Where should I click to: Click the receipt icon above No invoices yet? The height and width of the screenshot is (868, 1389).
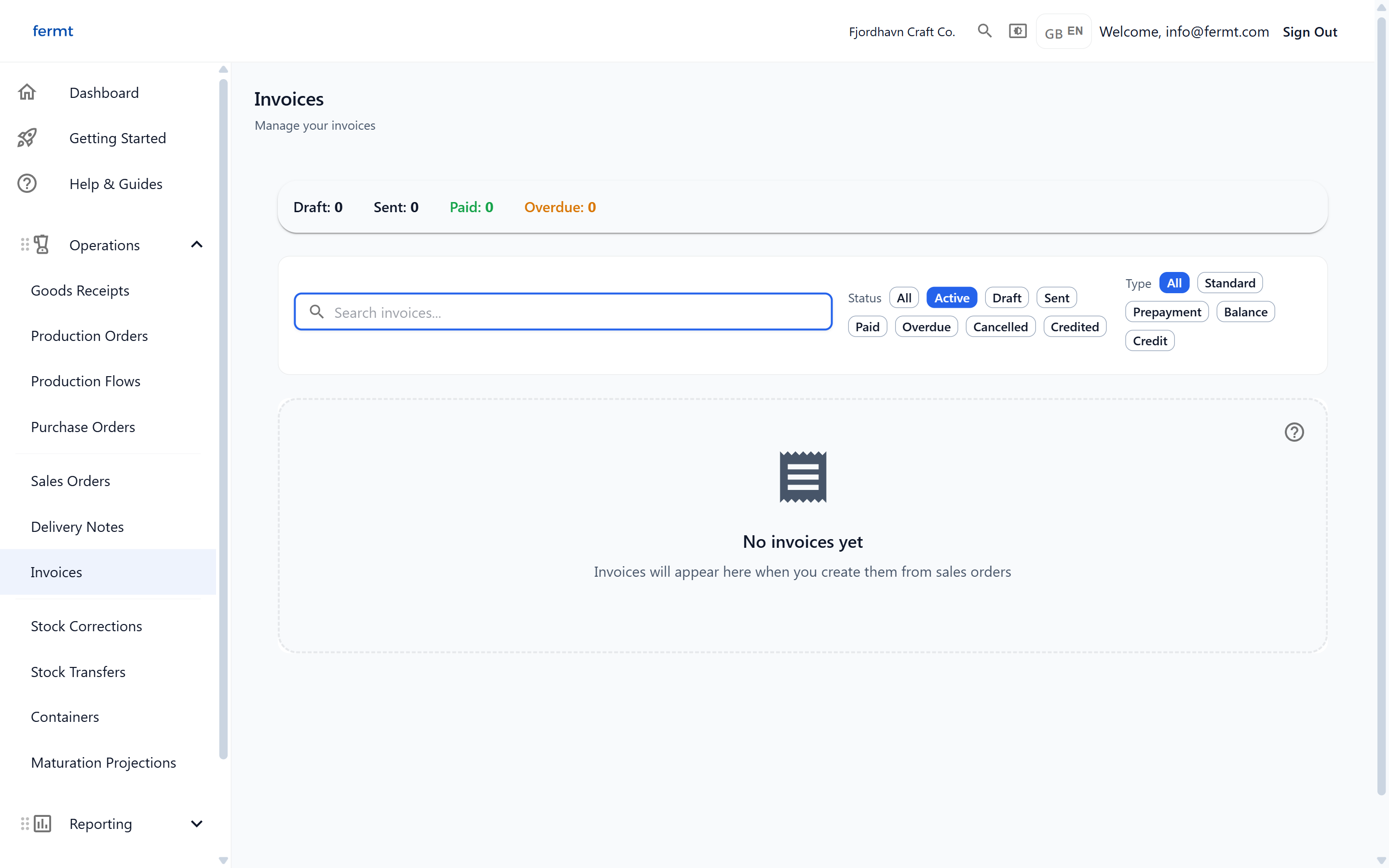803,476
